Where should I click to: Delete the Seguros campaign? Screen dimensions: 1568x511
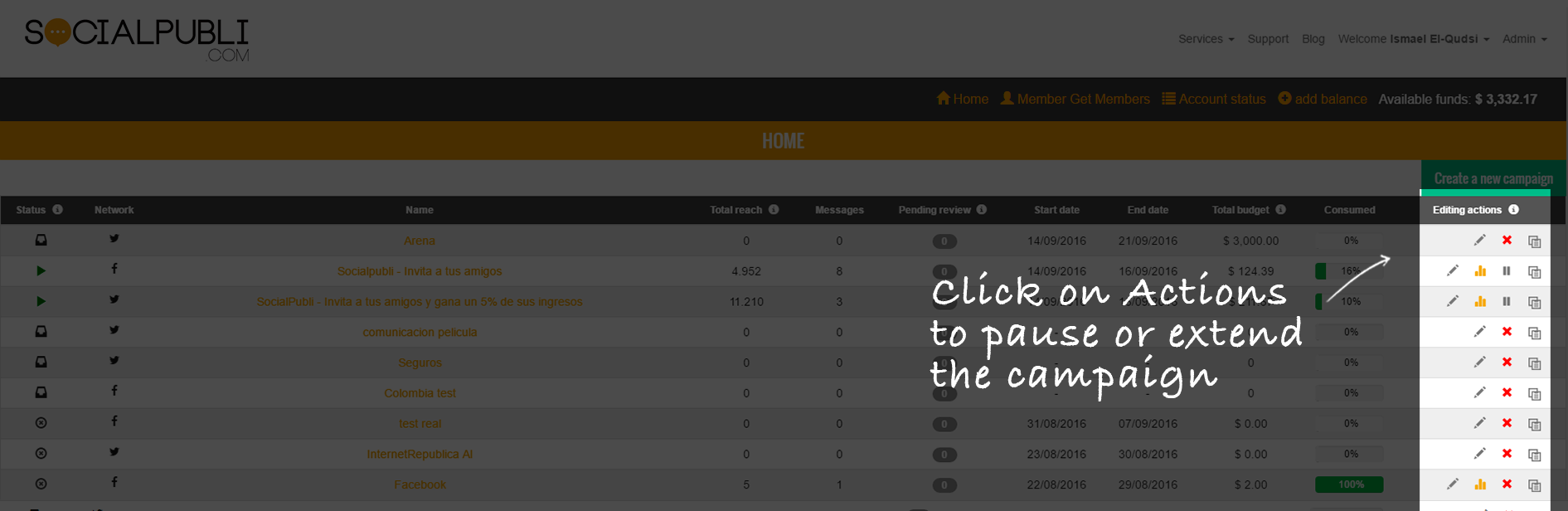click(x=1507, y=363)
